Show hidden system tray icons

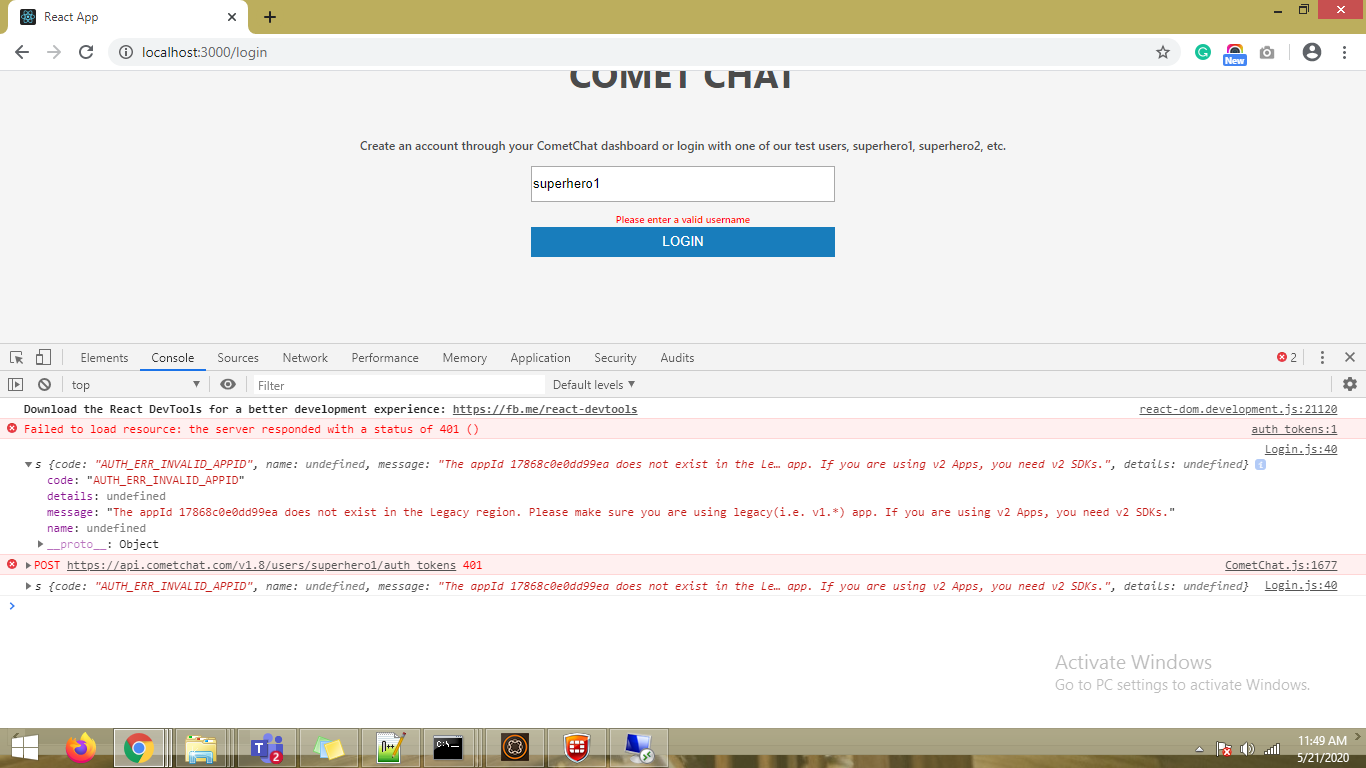1200,748
